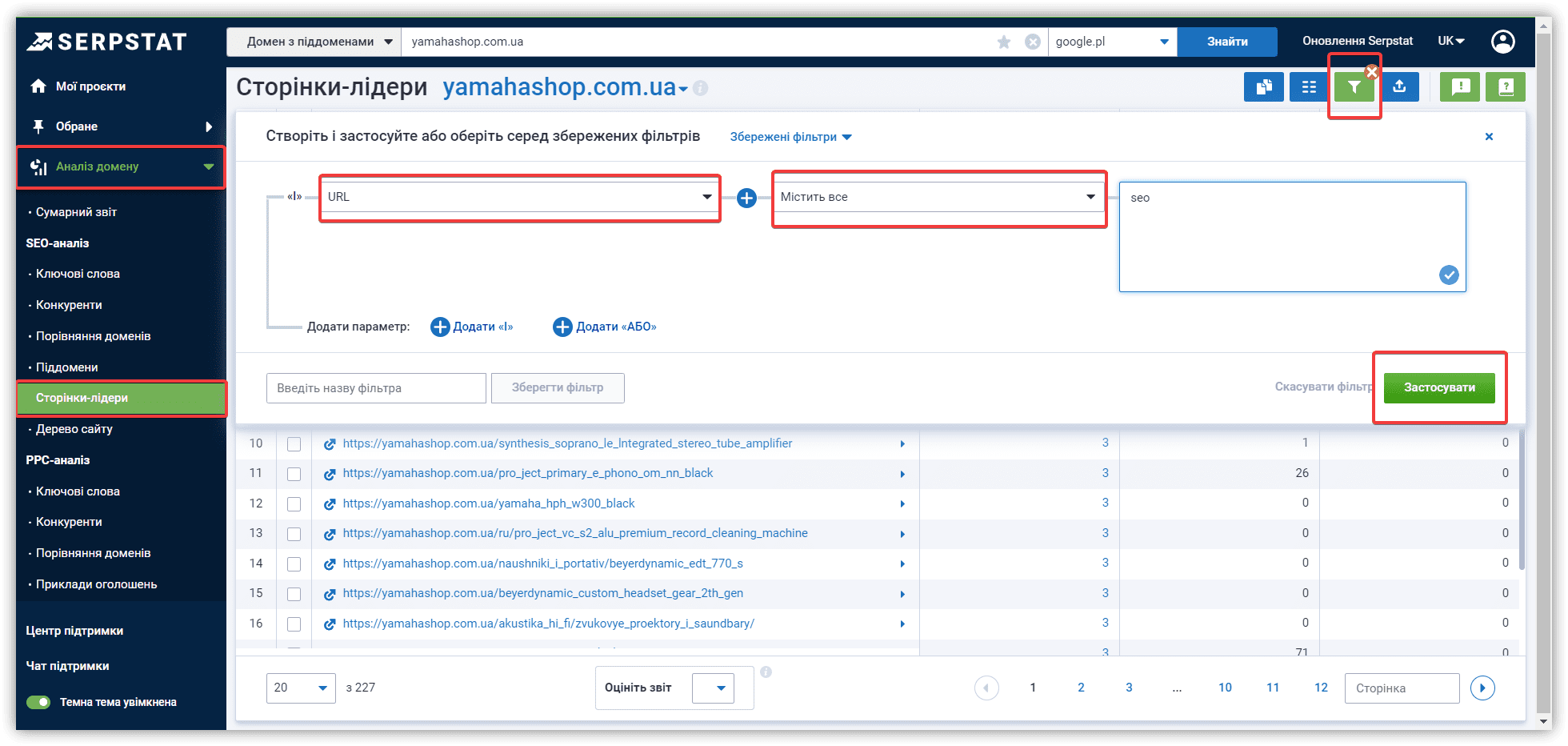Click the filter value text area containing seo
1568x746 pixels.
[1292, 237]
